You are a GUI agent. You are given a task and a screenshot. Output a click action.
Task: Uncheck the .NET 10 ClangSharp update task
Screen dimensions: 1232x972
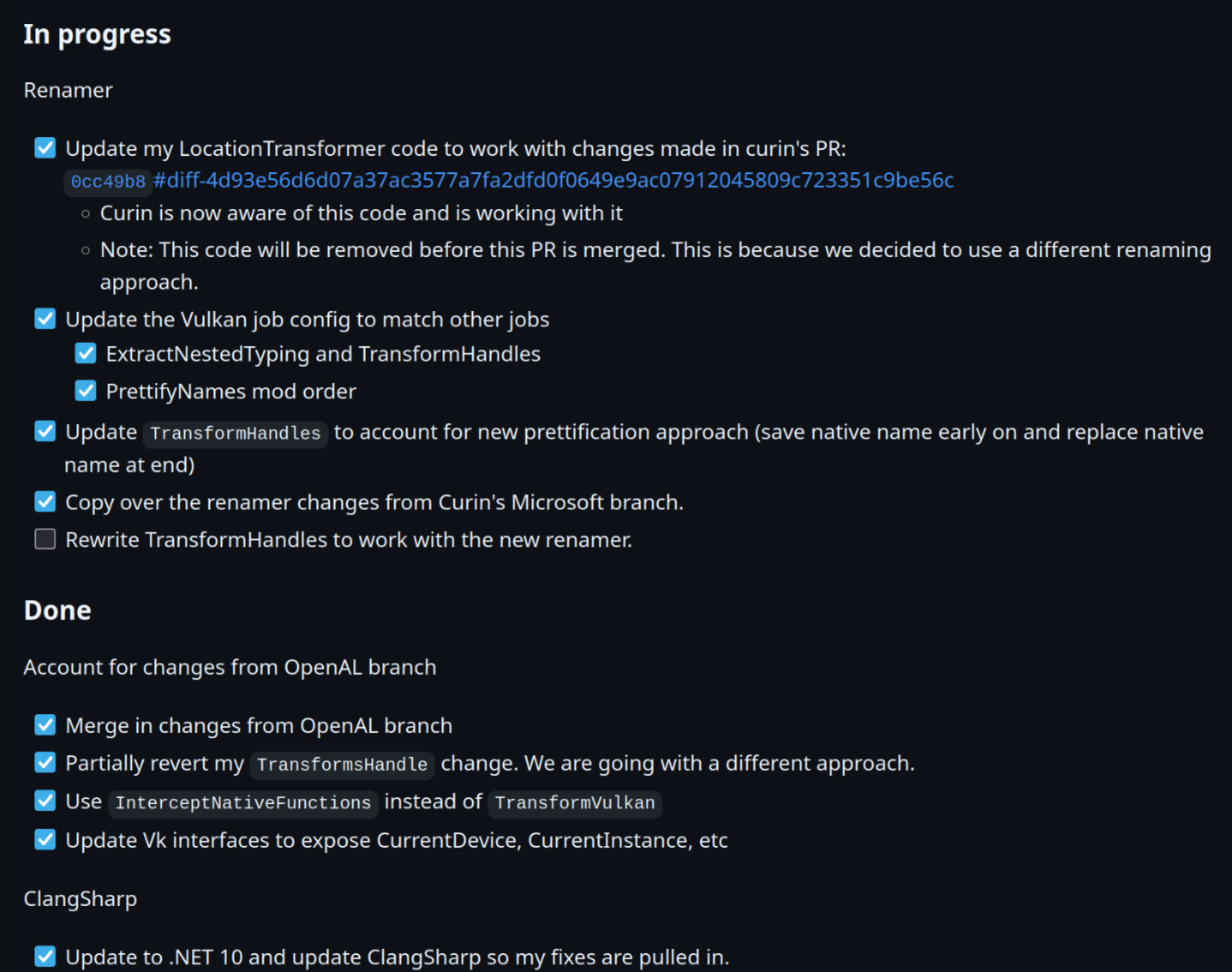point(45,957)
